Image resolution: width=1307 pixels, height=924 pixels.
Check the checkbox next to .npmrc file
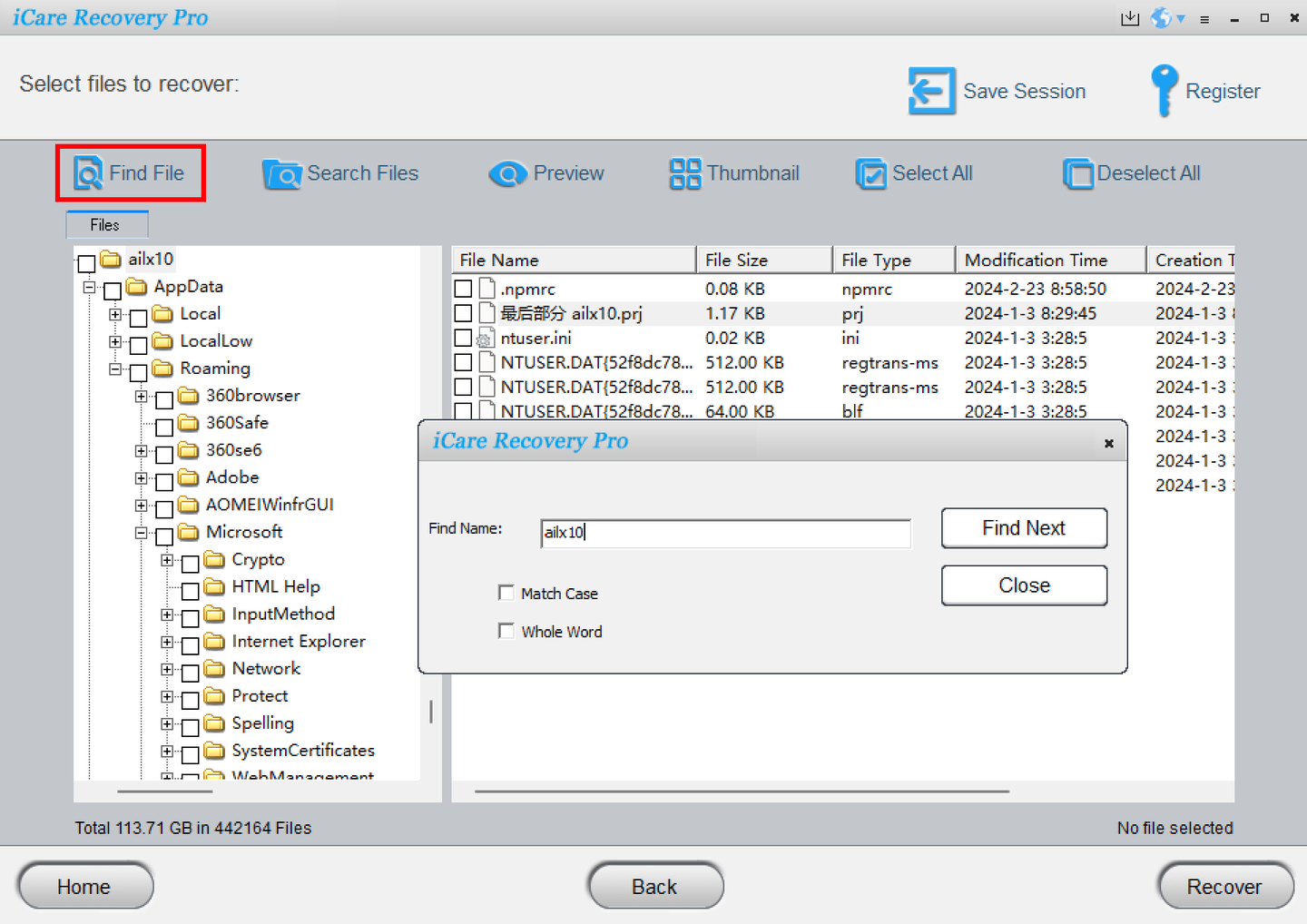tap(463, 289)
